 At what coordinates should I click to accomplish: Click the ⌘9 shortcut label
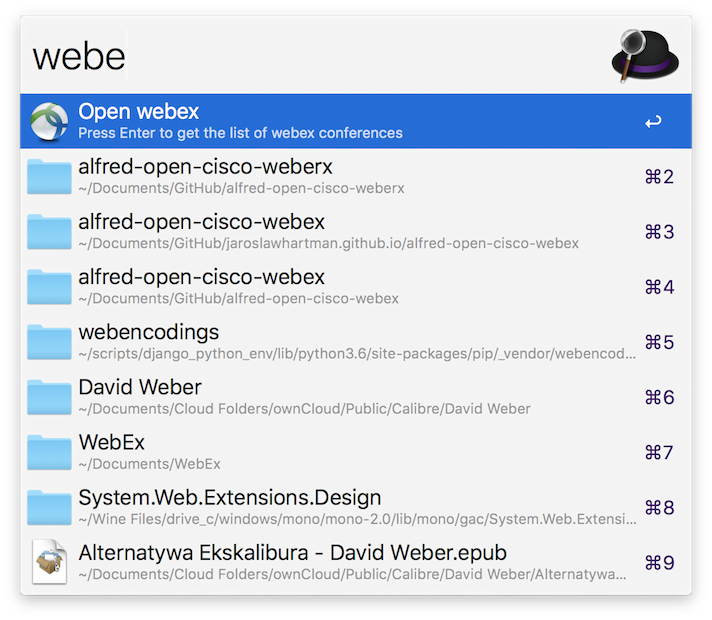pos(659,562)
